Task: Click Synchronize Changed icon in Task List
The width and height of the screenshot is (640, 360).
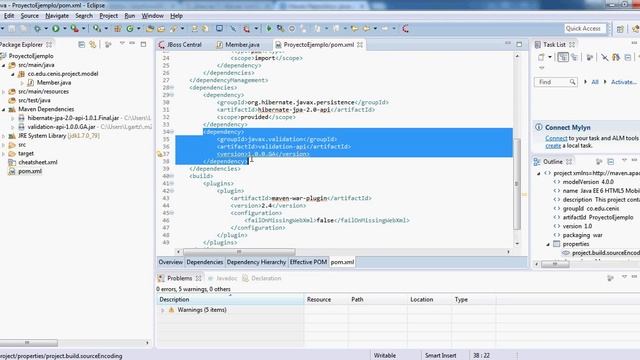Action: click(616, 57)
